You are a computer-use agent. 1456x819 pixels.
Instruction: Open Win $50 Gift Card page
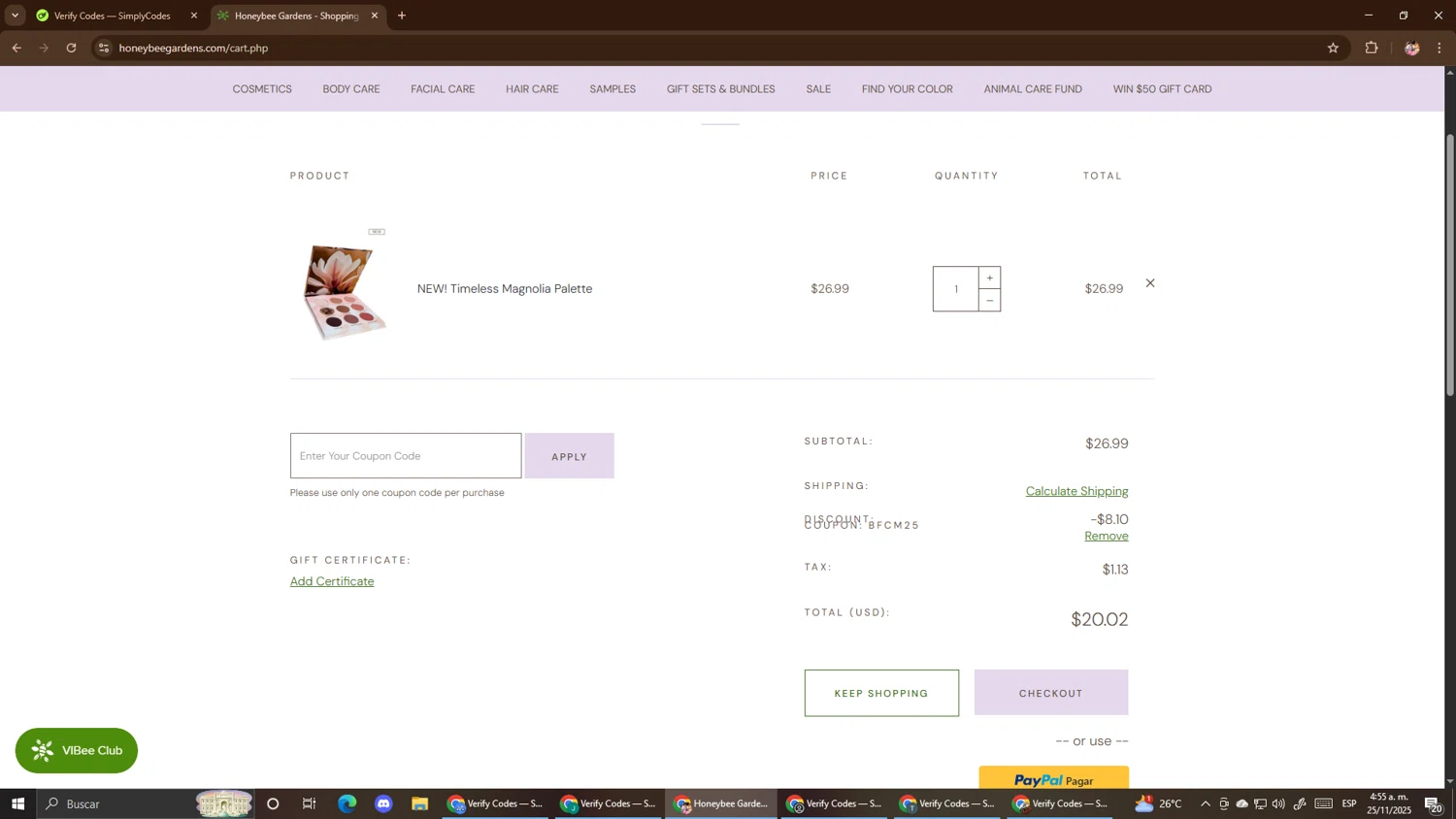[1162, 89]
